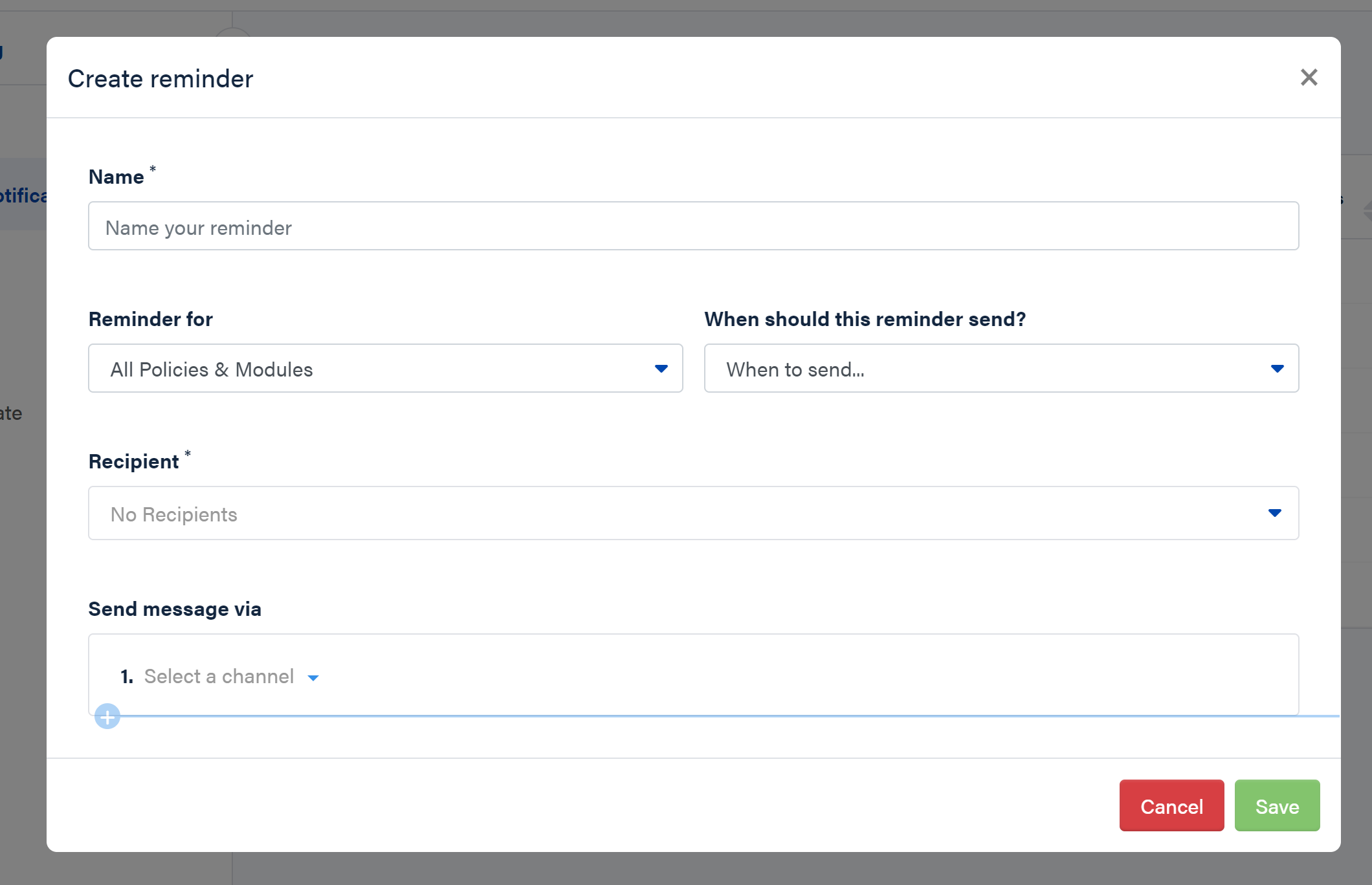Click the Send message via heading
This screenshot has height=885, width=1372.
(175, 609)
